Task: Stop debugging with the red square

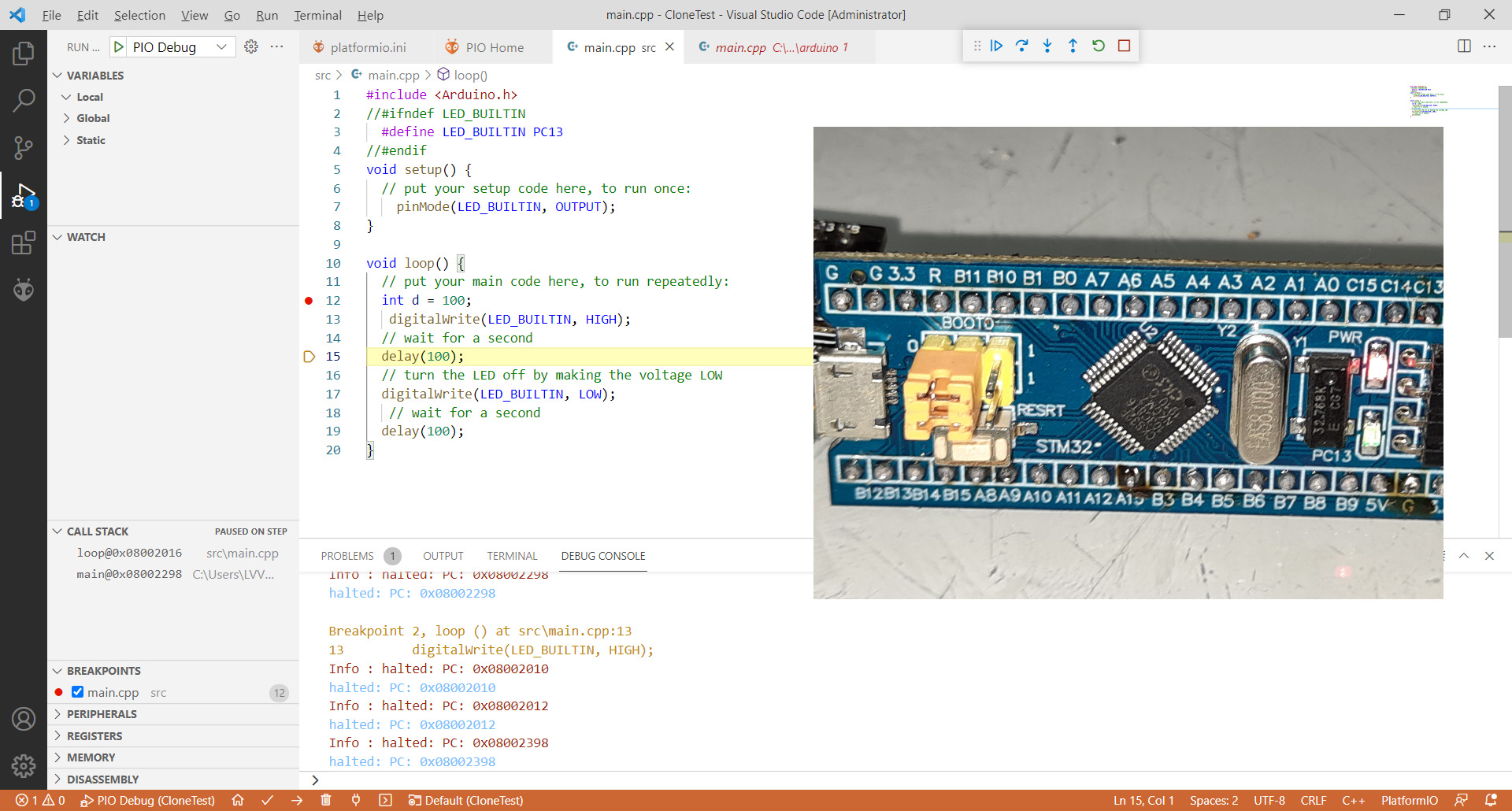Action: (x=1124, y=46)
